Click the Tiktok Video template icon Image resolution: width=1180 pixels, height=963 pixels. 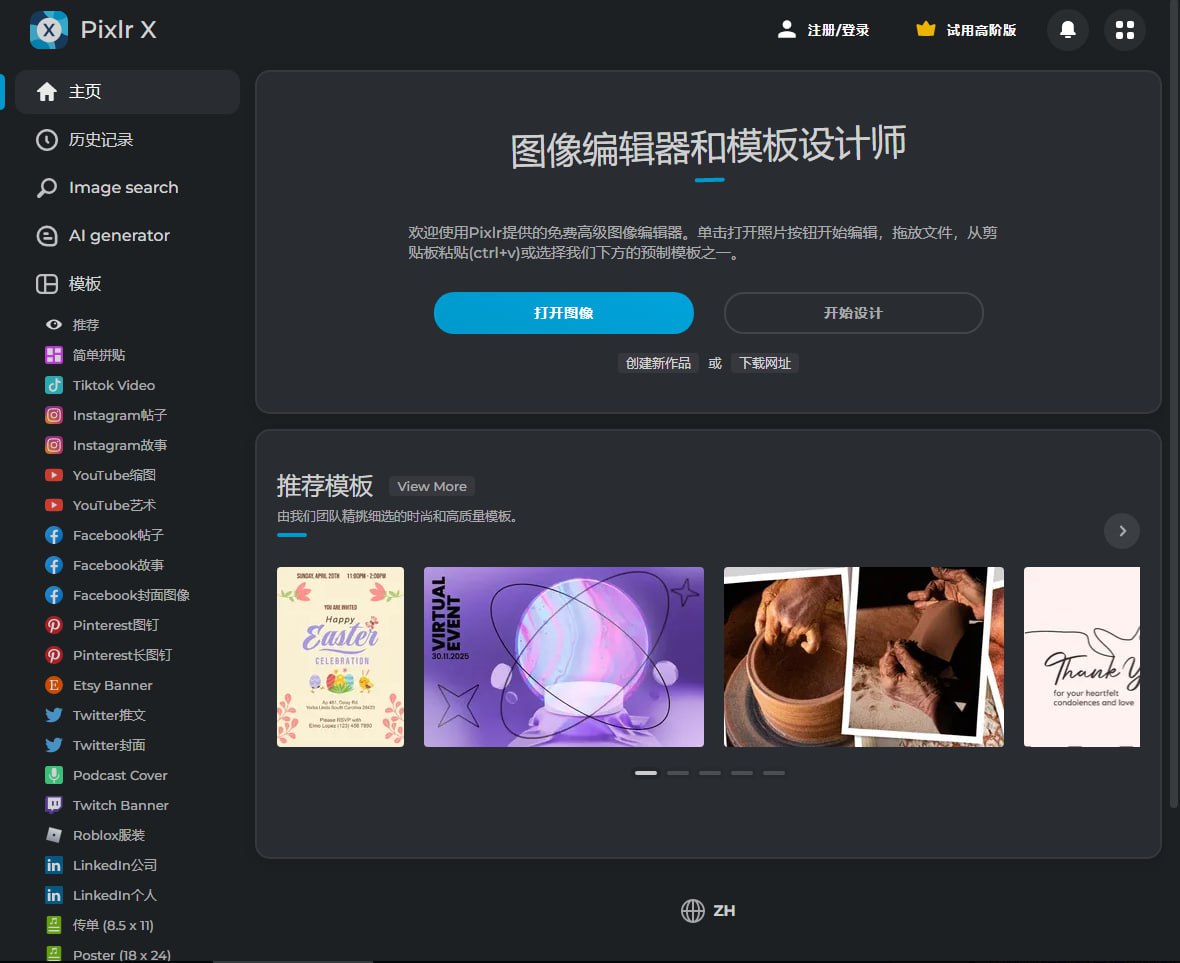54,385
